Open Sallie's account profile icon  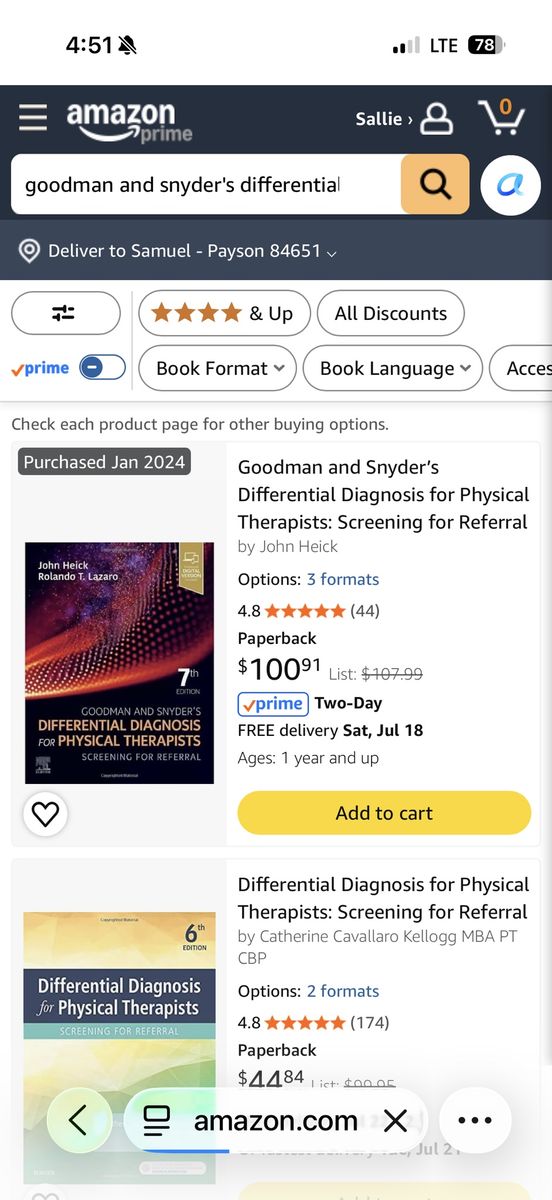click(436, 119)
